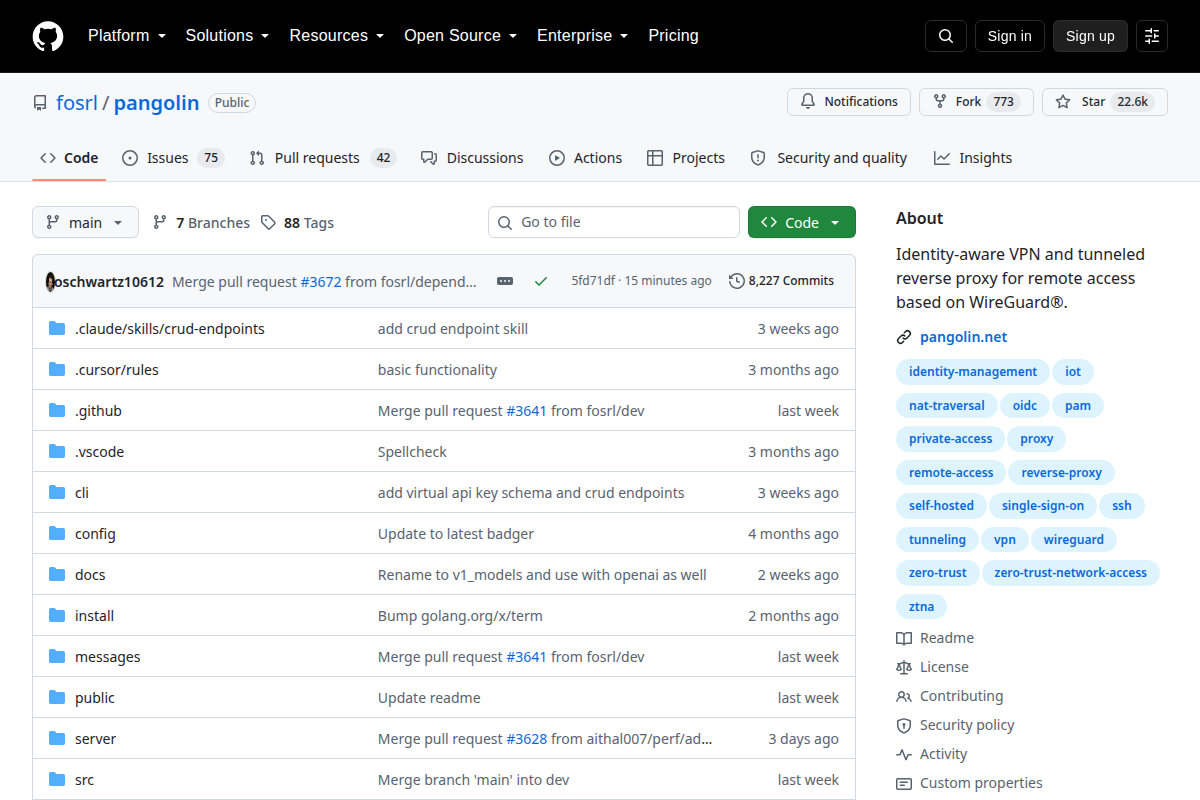1200x800 pixels.
Task: Click the server folder icon
Action: click(x=57, y=739)
